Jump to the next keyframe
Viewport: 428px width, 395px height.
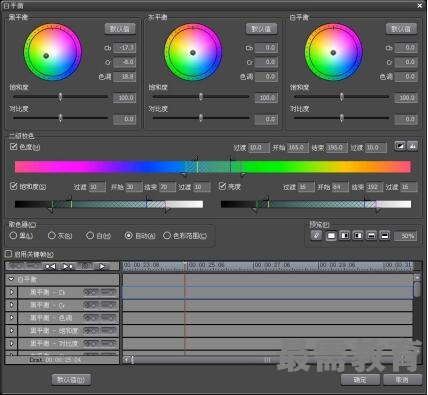click(x=68, y=266)
